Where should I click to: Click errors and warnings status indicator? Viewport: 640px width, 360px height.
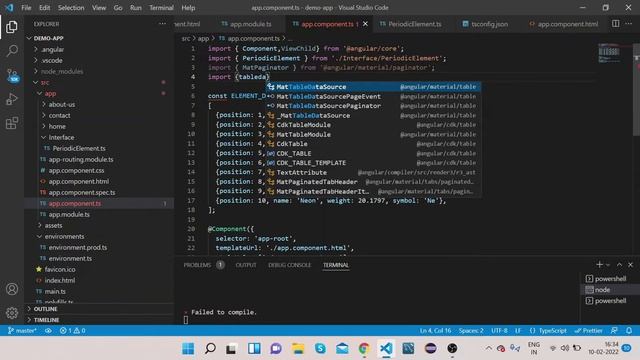coord(73,331)
